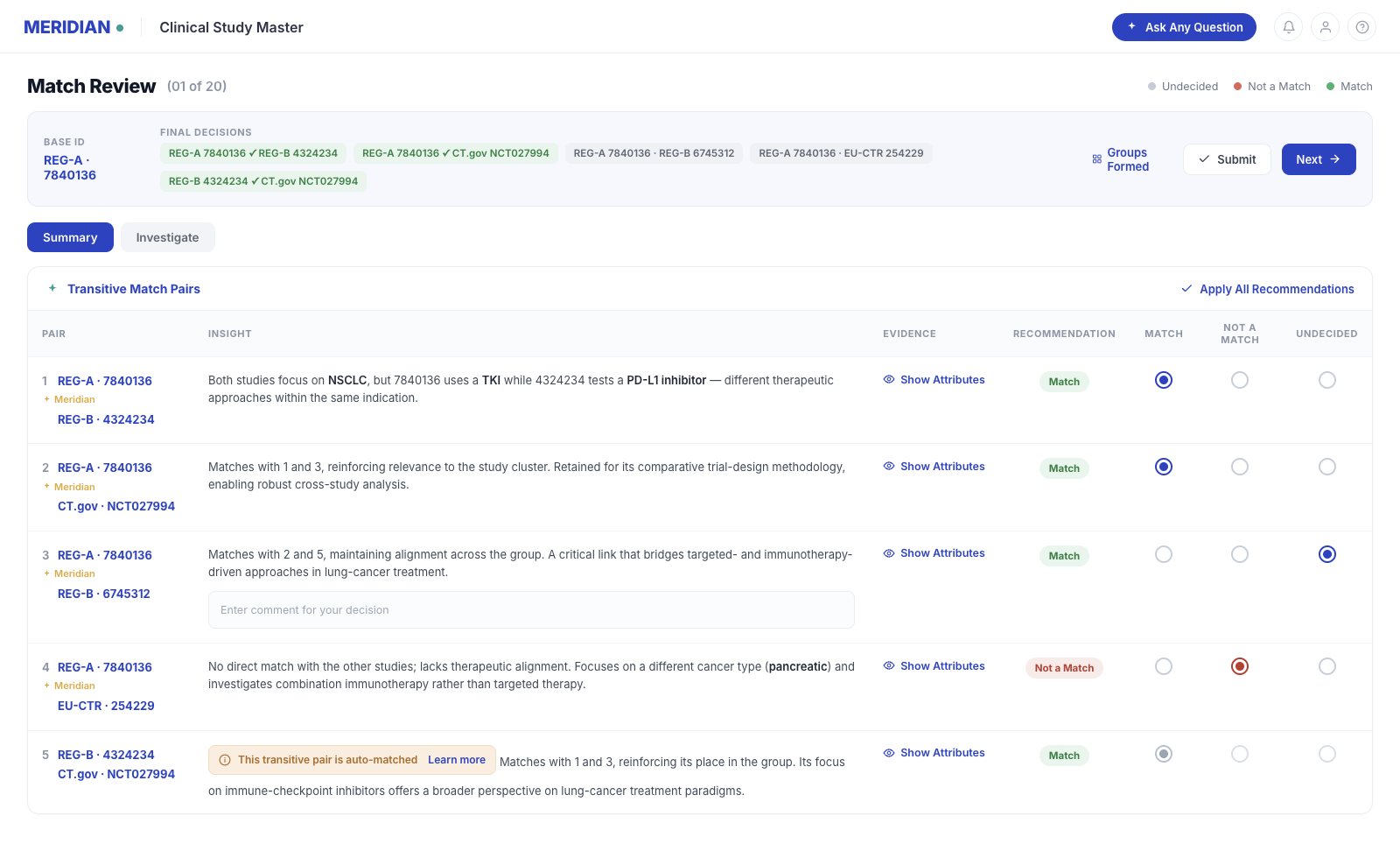Select Undecided radio for pair 1

pos(1327,380)
